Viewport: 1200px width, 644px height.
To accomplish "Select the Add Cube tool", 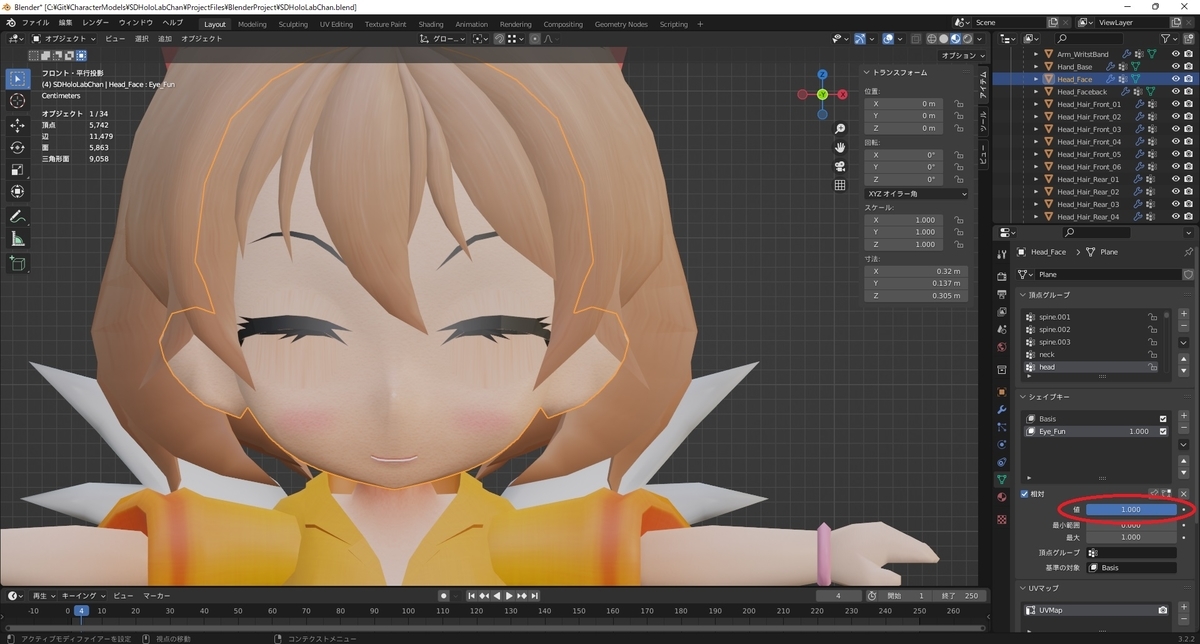I will point(17,264).
